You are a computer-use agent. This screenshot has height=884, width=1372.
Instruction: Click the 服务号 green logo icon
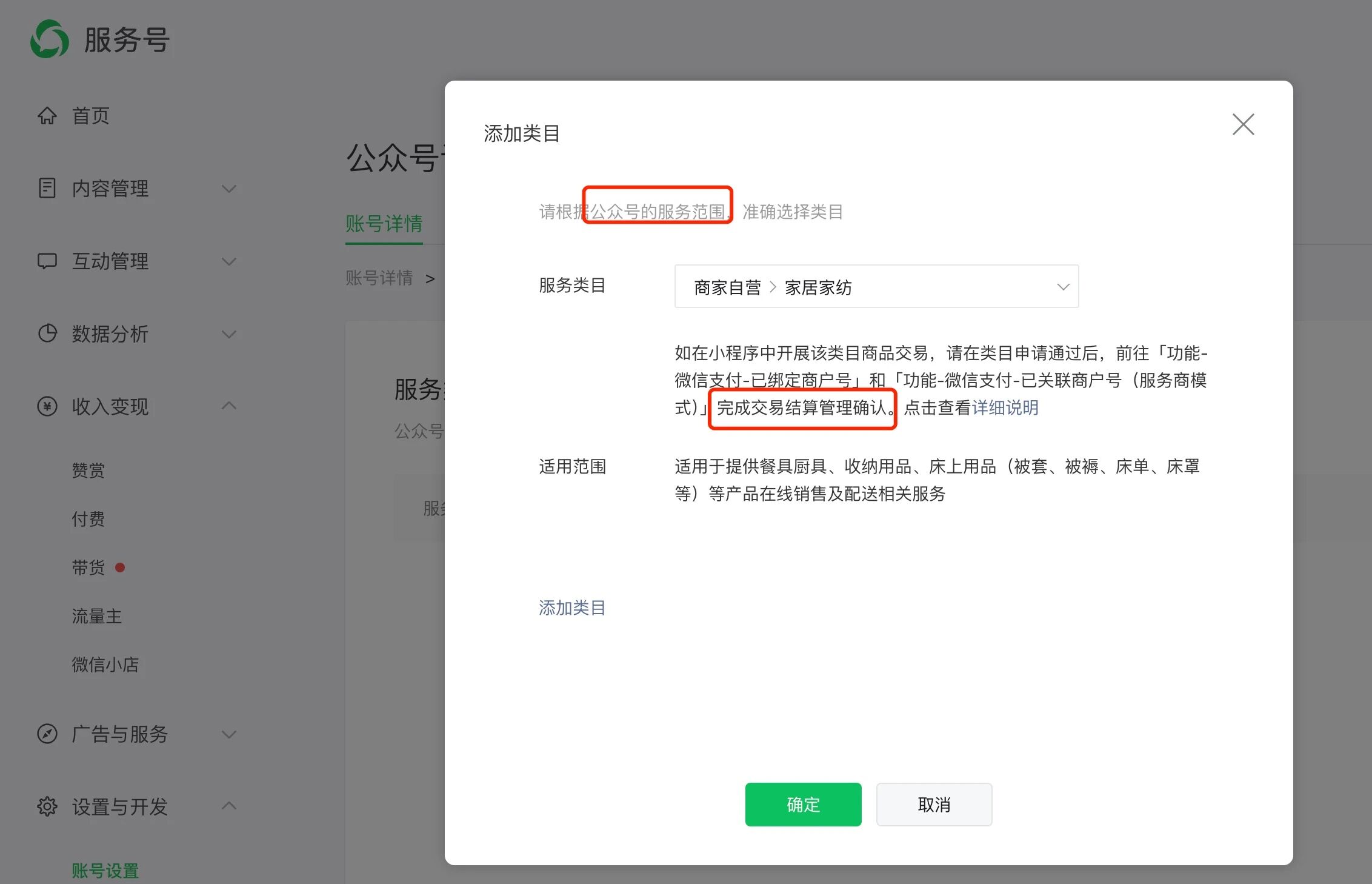click(x=50, y=39)
